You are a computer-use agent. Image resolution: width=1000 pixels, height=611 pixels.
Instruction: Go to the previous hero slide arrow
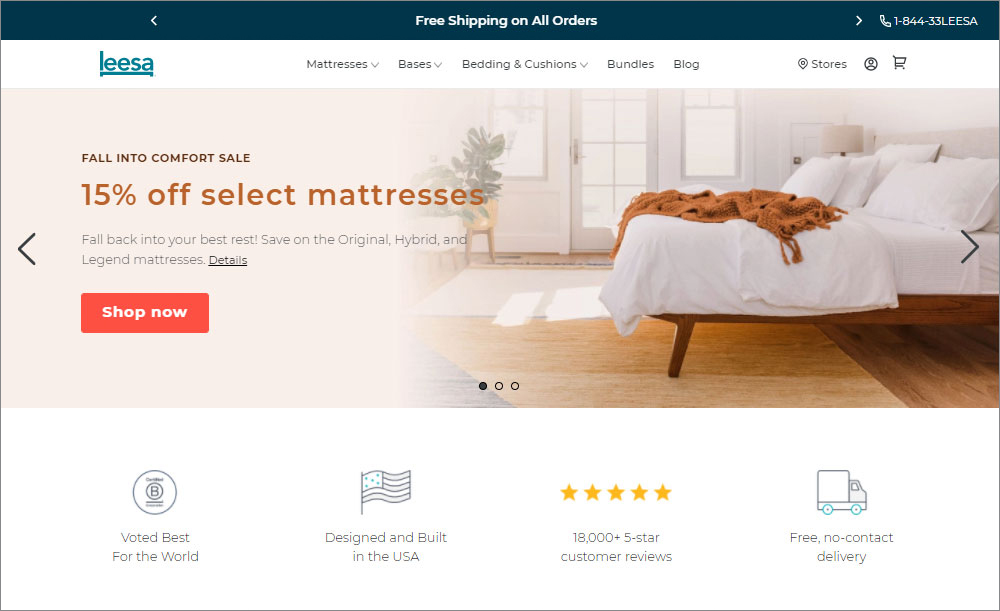click(x=27, y=249)
